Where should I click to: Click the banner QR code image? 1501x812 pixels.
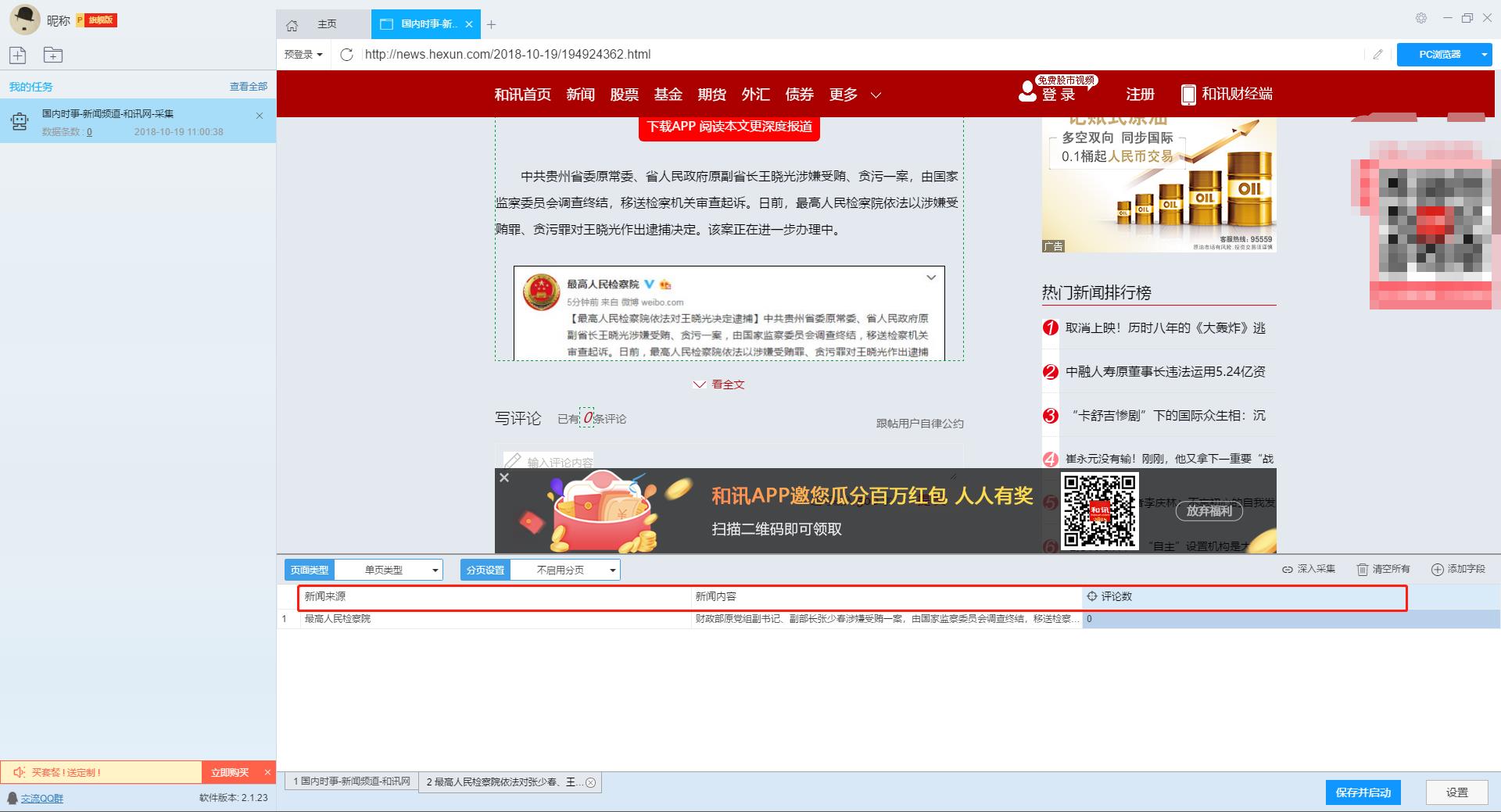tap(1099, 510)
